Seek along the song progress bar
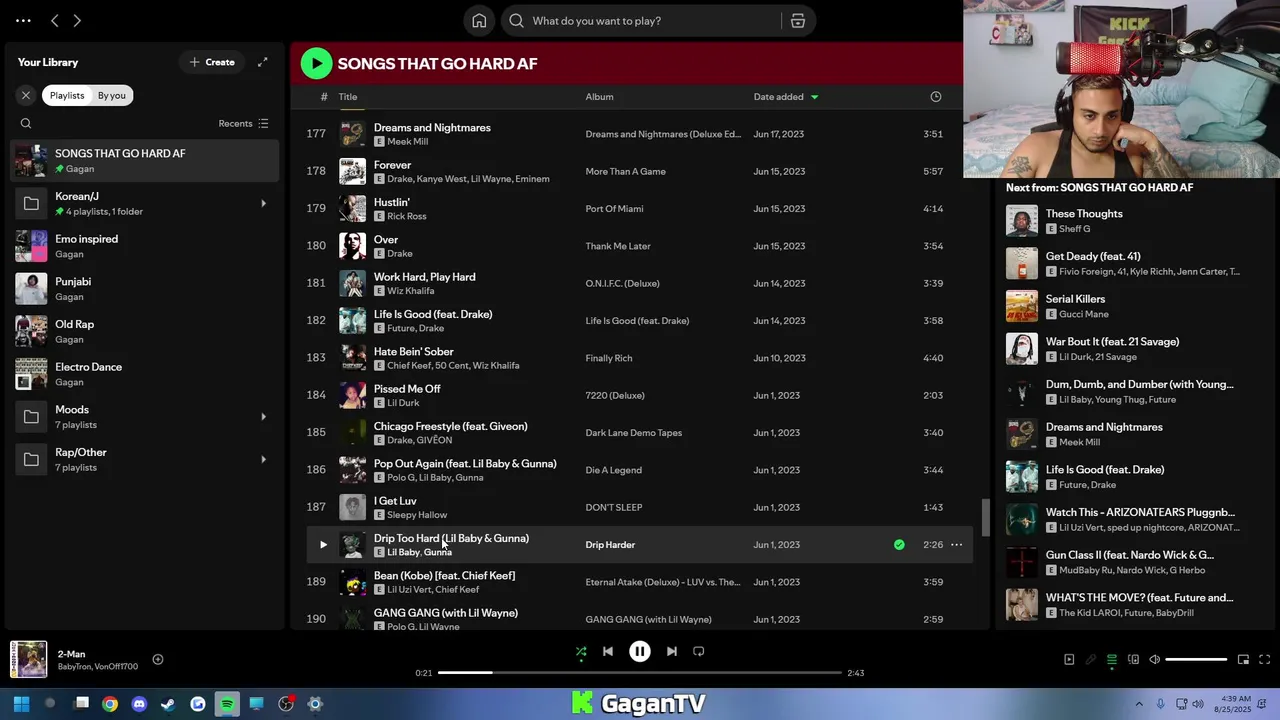1280x720 pixels. coord(640,673)
